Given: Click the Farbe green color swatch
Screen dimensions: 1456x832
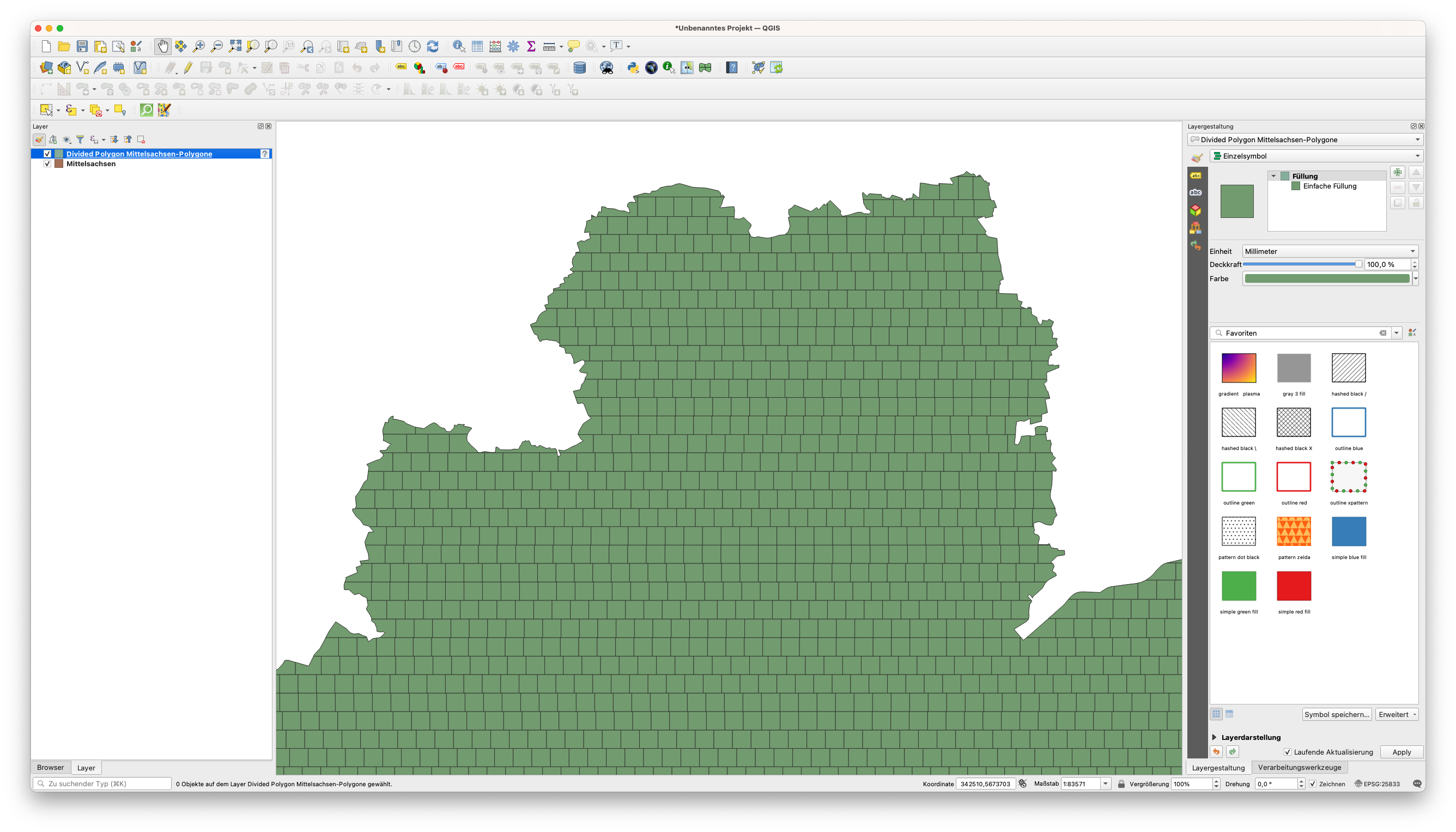Looking at the screenshot, I should click(1327, 278).
